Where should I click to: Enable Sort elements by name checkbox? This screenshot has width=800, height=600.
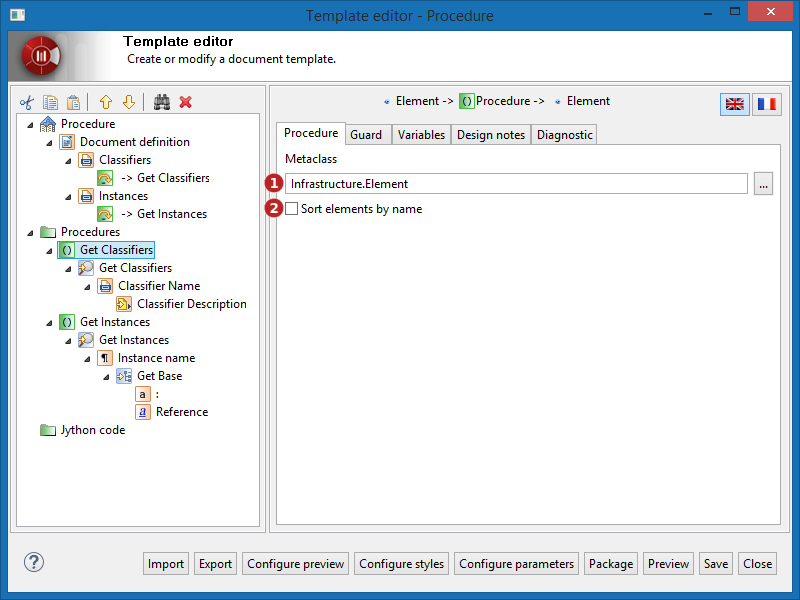pos(291,209)
